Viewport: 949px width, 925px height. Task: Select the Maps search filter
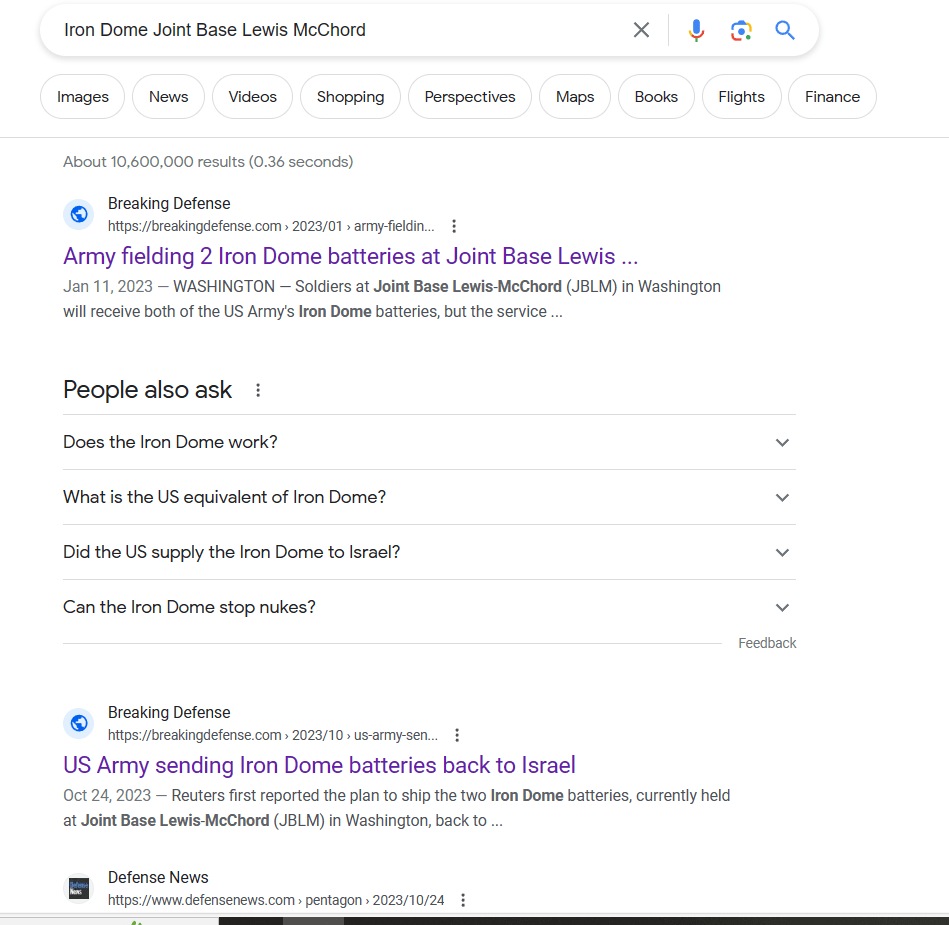click(575, 97)
